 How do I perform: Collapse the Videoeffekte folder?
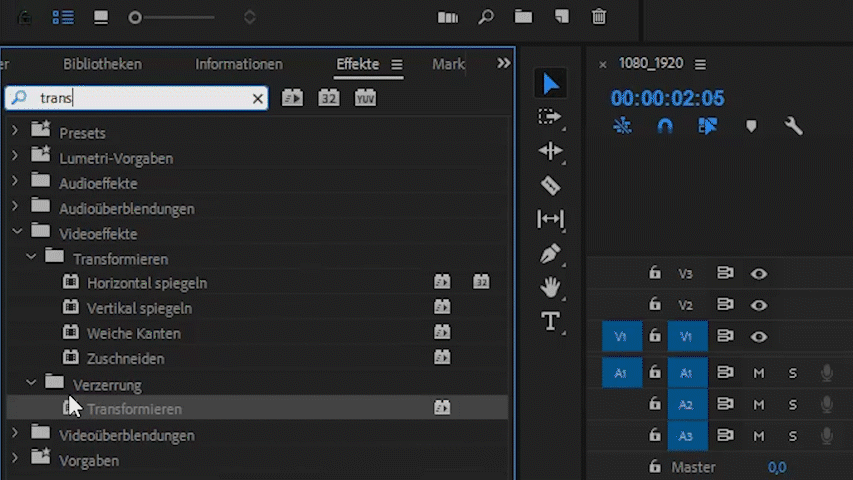coord(15,233)
